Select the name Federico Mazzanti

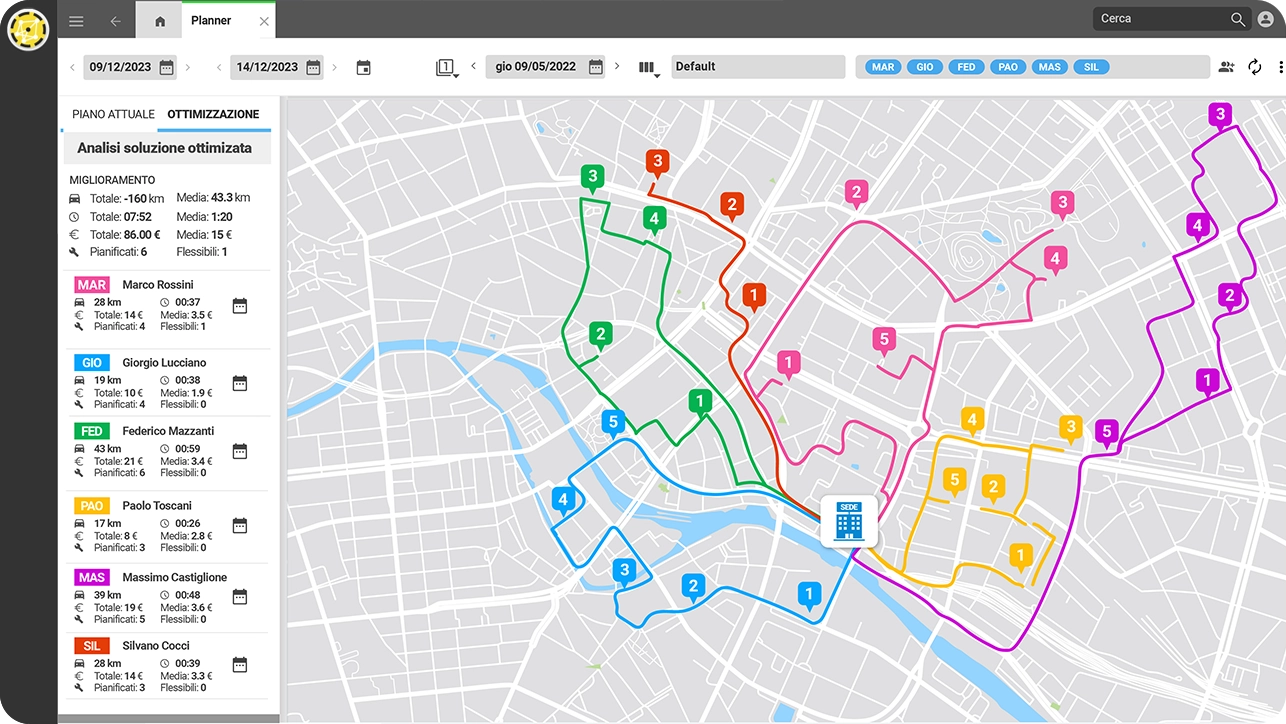coord(168,431)
